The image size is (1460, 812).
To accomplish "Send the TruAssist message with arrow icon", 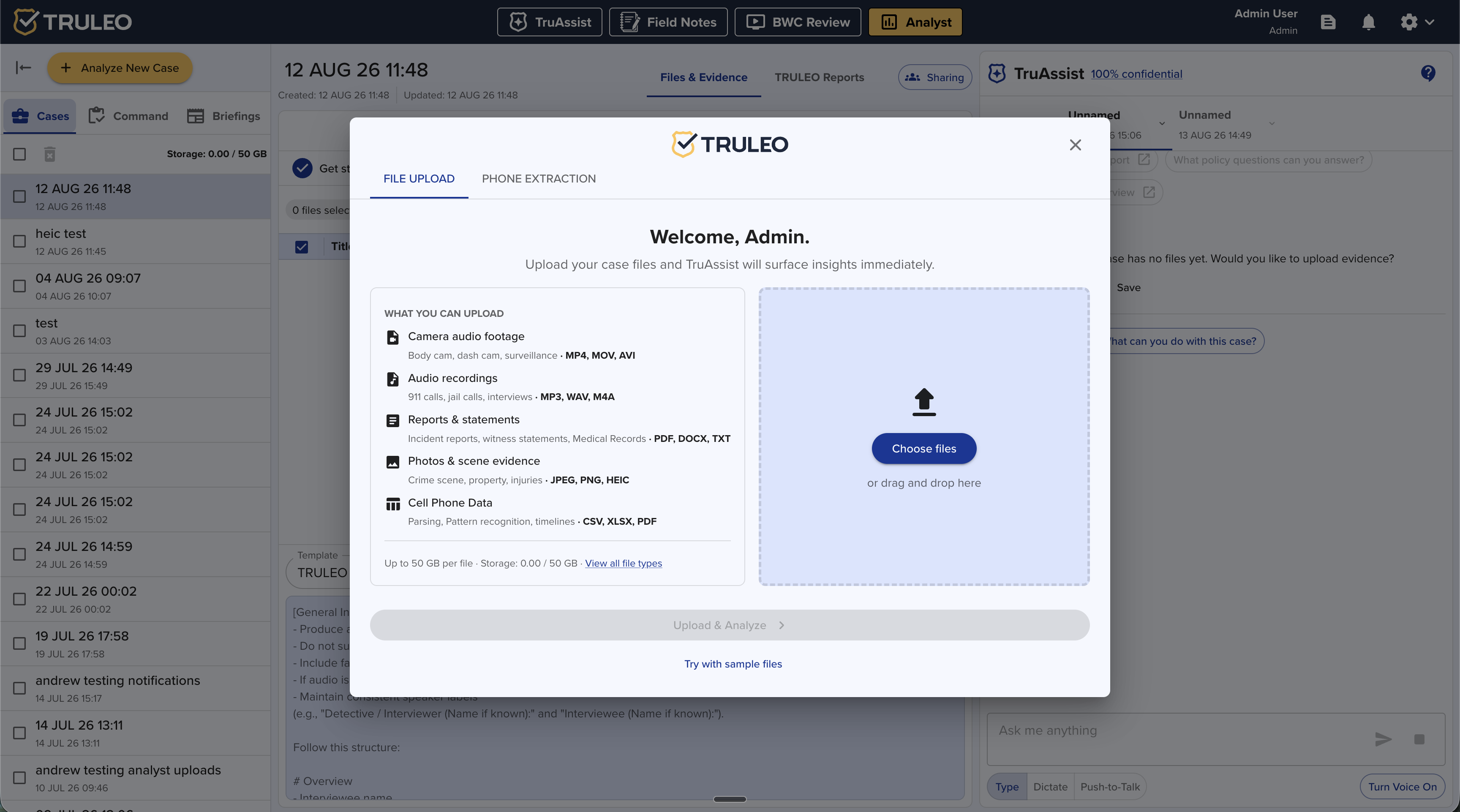I will (x=1383, y=739).
